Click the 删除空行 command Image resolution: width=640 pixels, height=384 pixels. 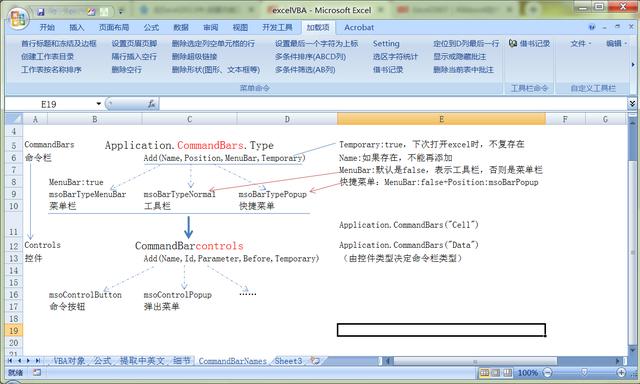coord(127,70)
